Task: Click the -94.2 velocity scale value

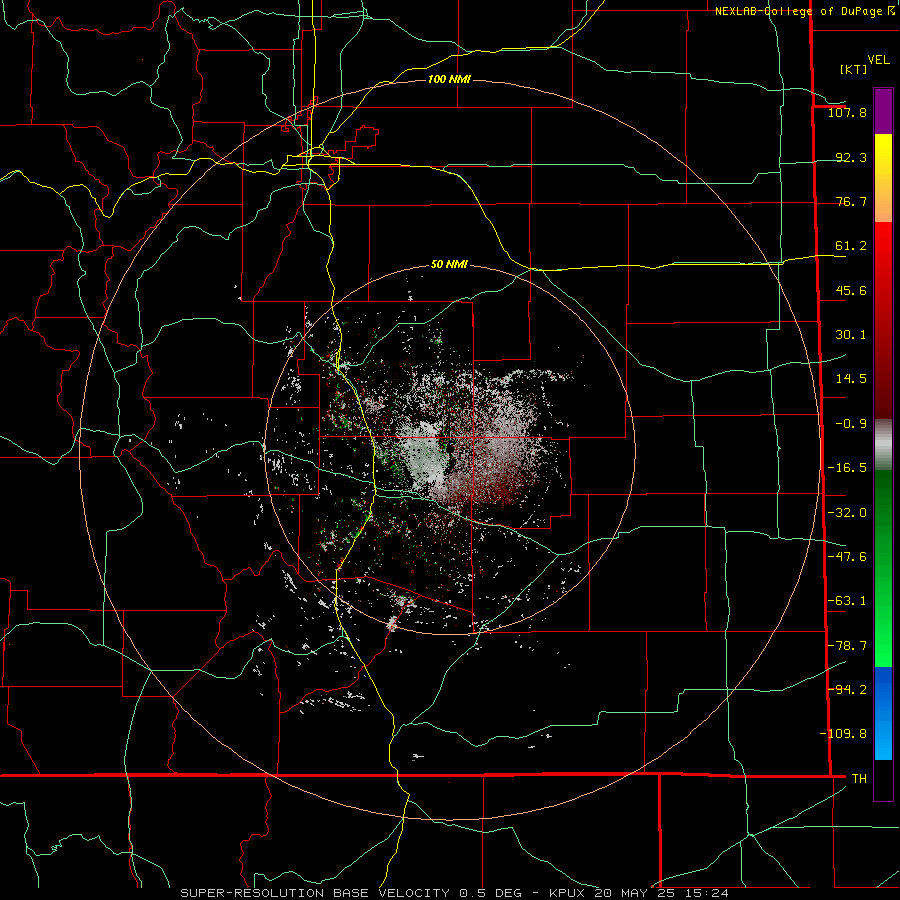Action: (x=847, y=689)
